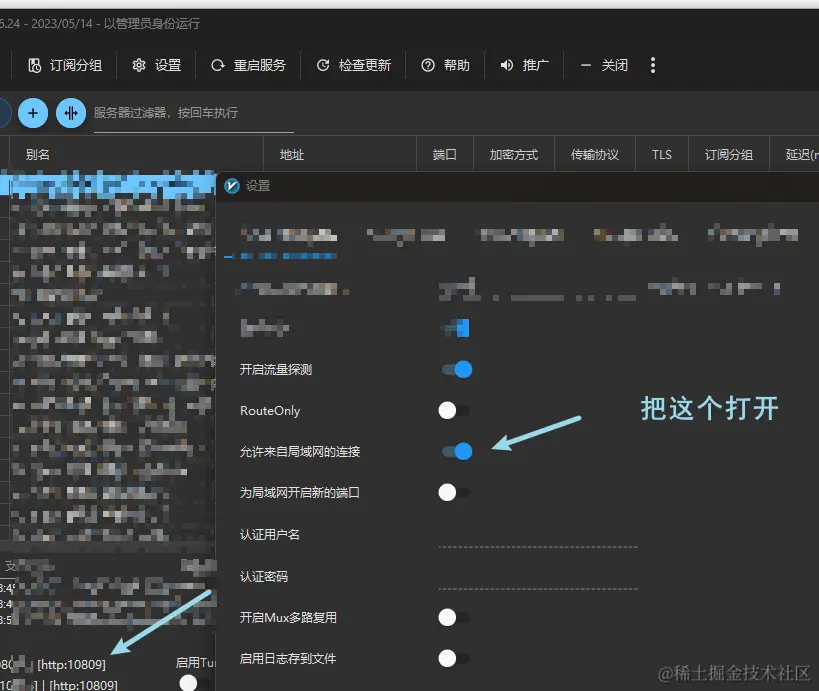The height and width of the screenshot is (691, 819).
Task: Click the 设置 gear icon in toolbar
Action: [x=138, y=65]
